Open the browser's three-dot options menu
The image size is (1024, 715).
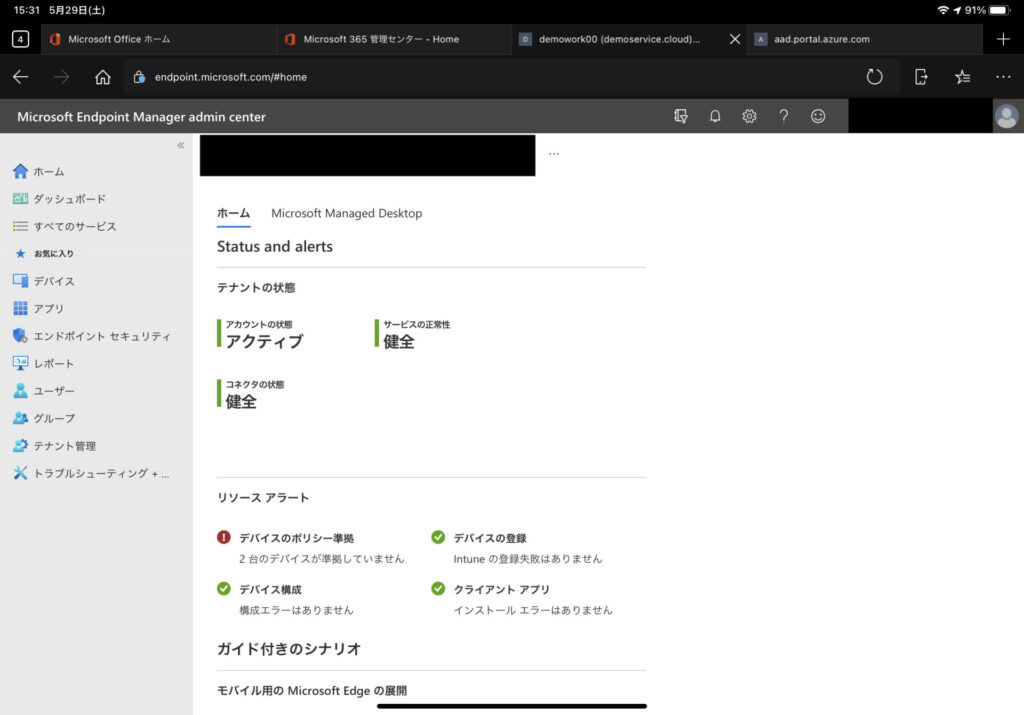point(1002,77)
